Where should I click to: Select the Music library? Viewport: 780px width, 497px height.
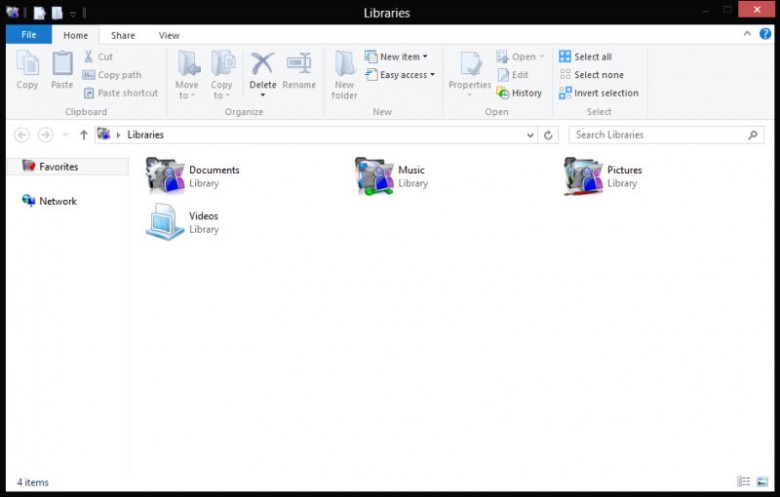391,176
